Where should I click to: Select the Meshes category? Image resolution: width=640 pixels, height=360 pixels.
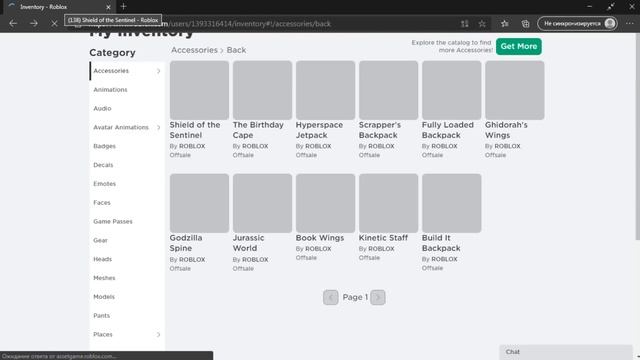pos(104,278)
